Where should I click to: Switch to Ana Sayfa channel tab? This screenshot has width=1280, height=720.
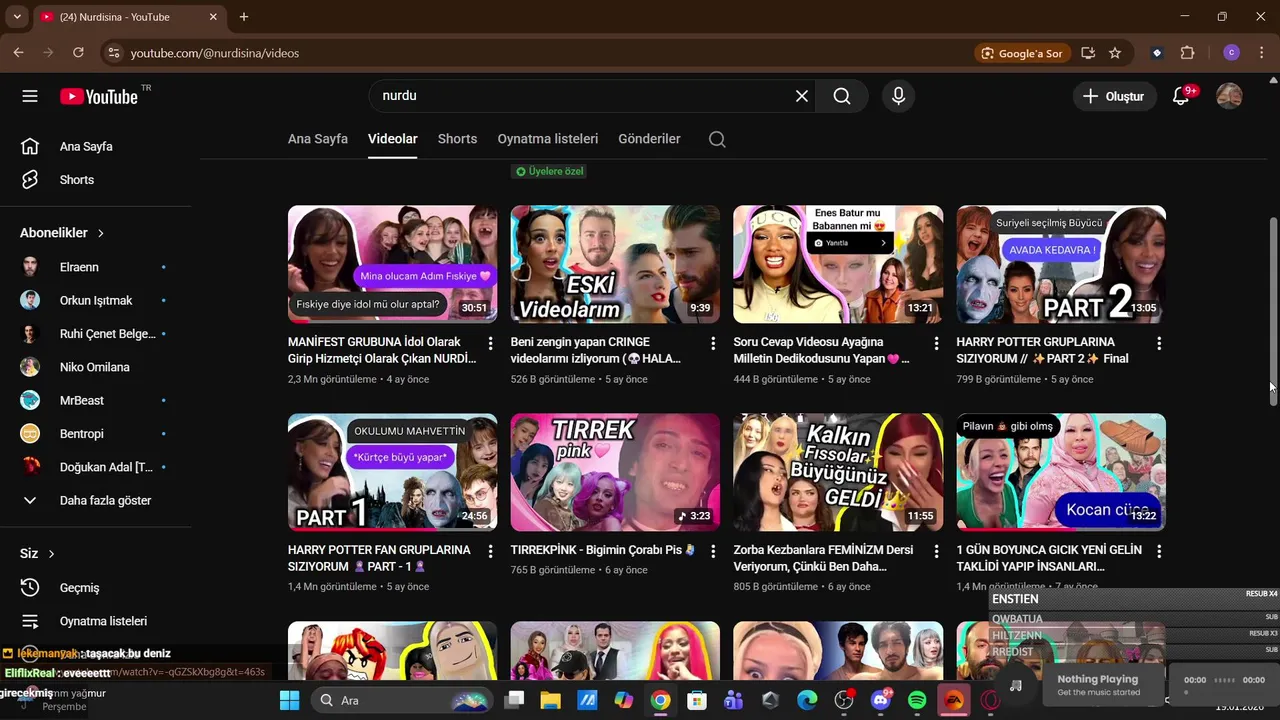pyautogui.click(x=318, y=139)
